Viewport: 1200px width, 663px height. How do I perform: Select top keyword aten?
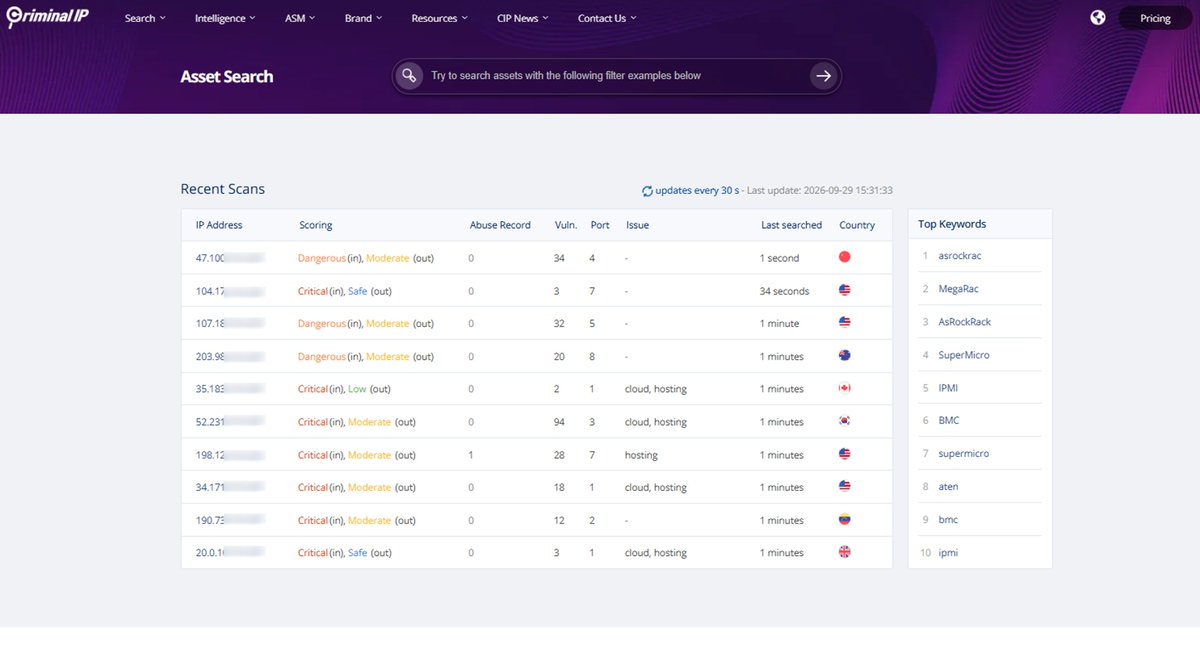948,486
